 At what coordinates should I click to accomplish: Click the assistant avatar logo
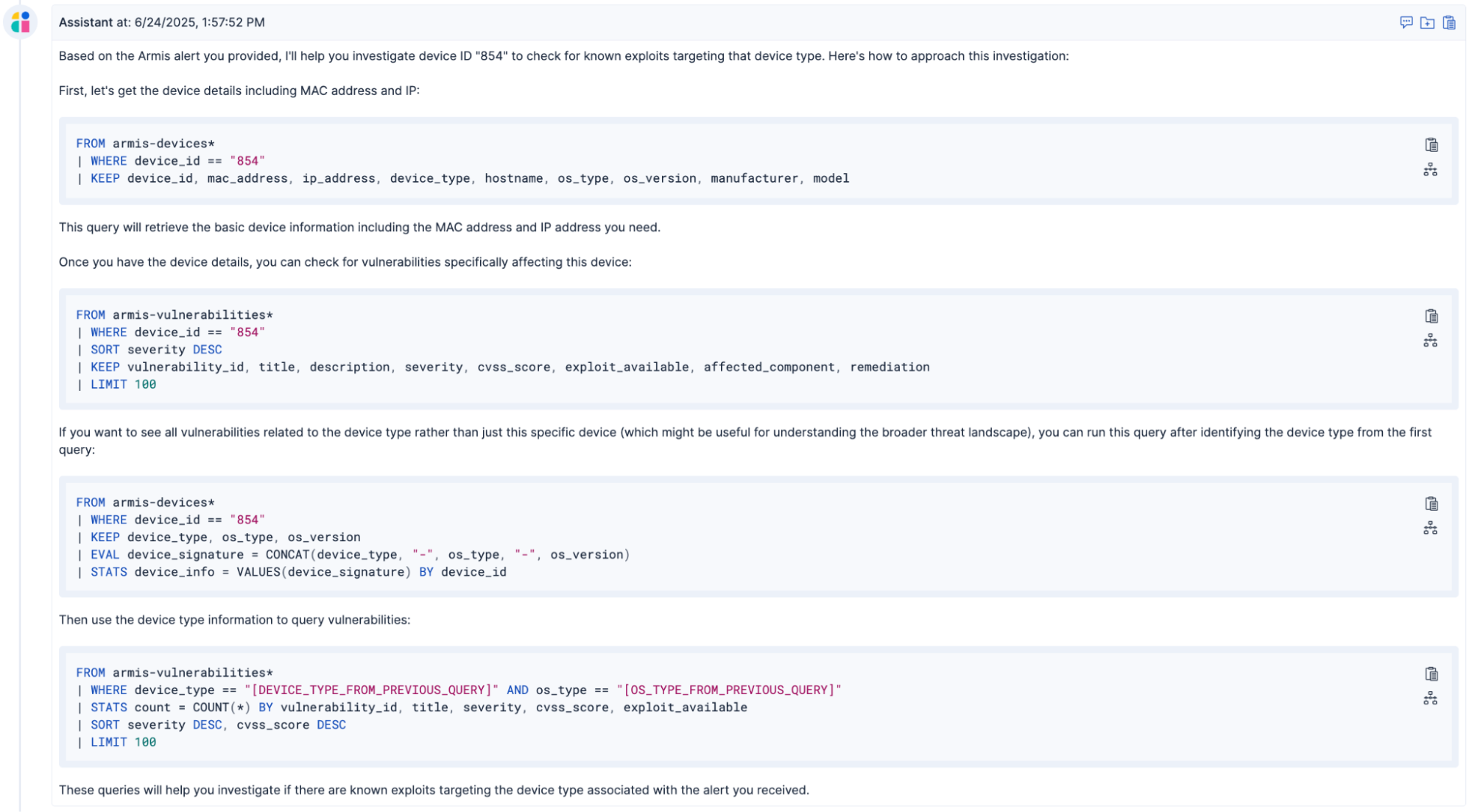[21, 22]
